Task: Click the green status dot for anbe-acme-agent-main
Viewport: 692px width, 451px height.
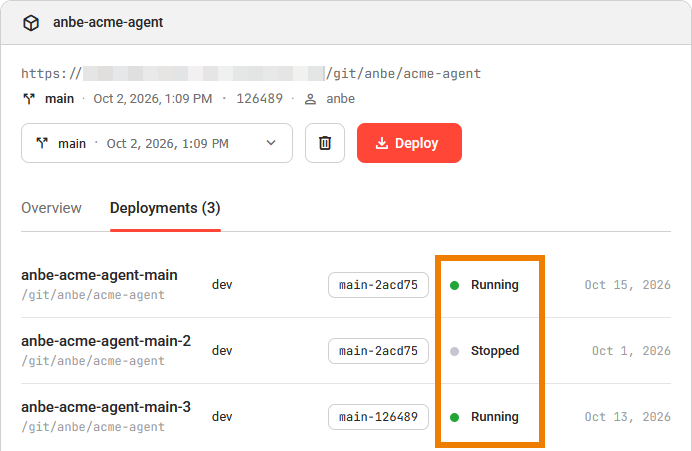Action: point(455,286)
